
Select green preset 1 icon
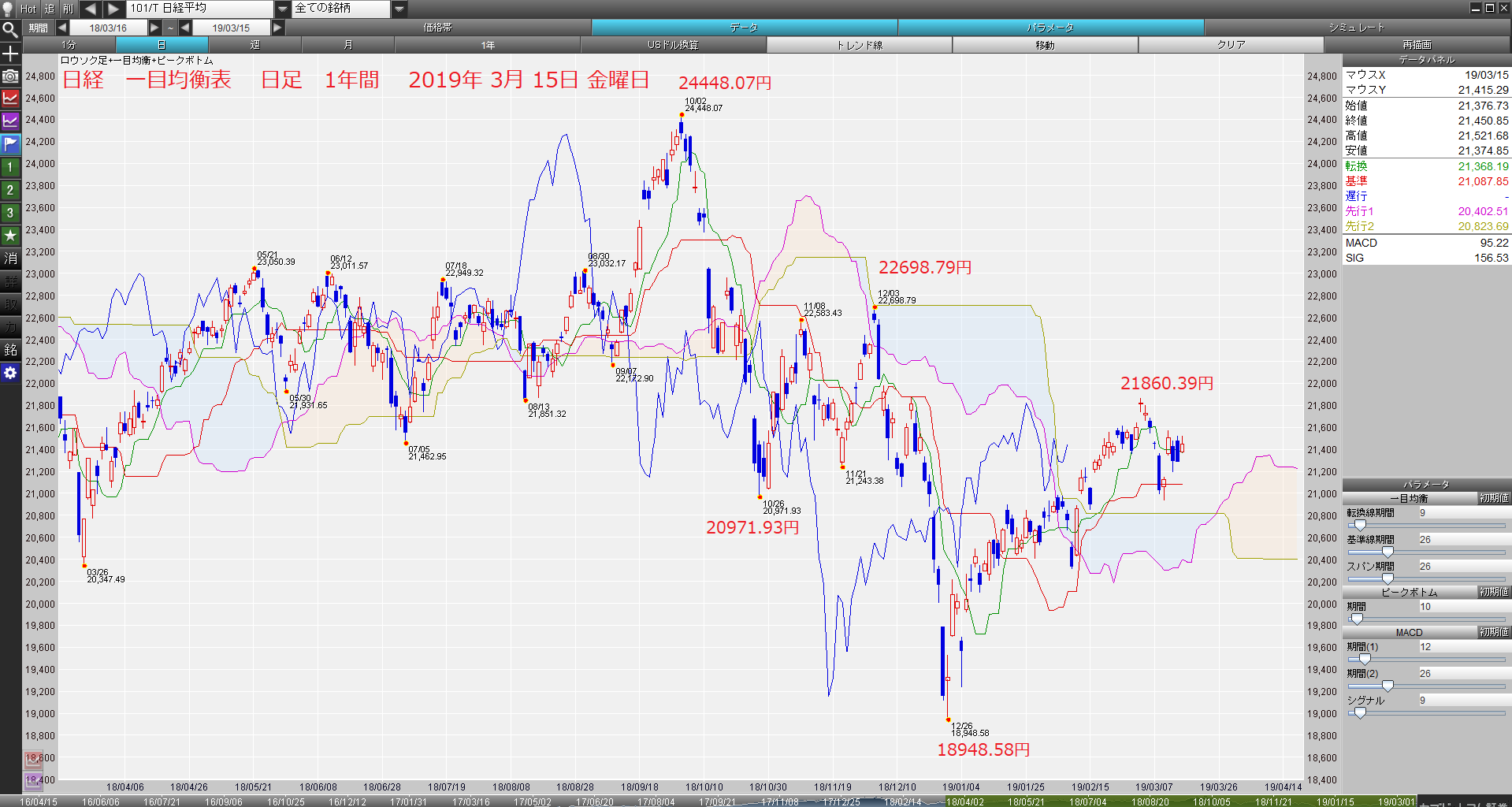[10, 167]
